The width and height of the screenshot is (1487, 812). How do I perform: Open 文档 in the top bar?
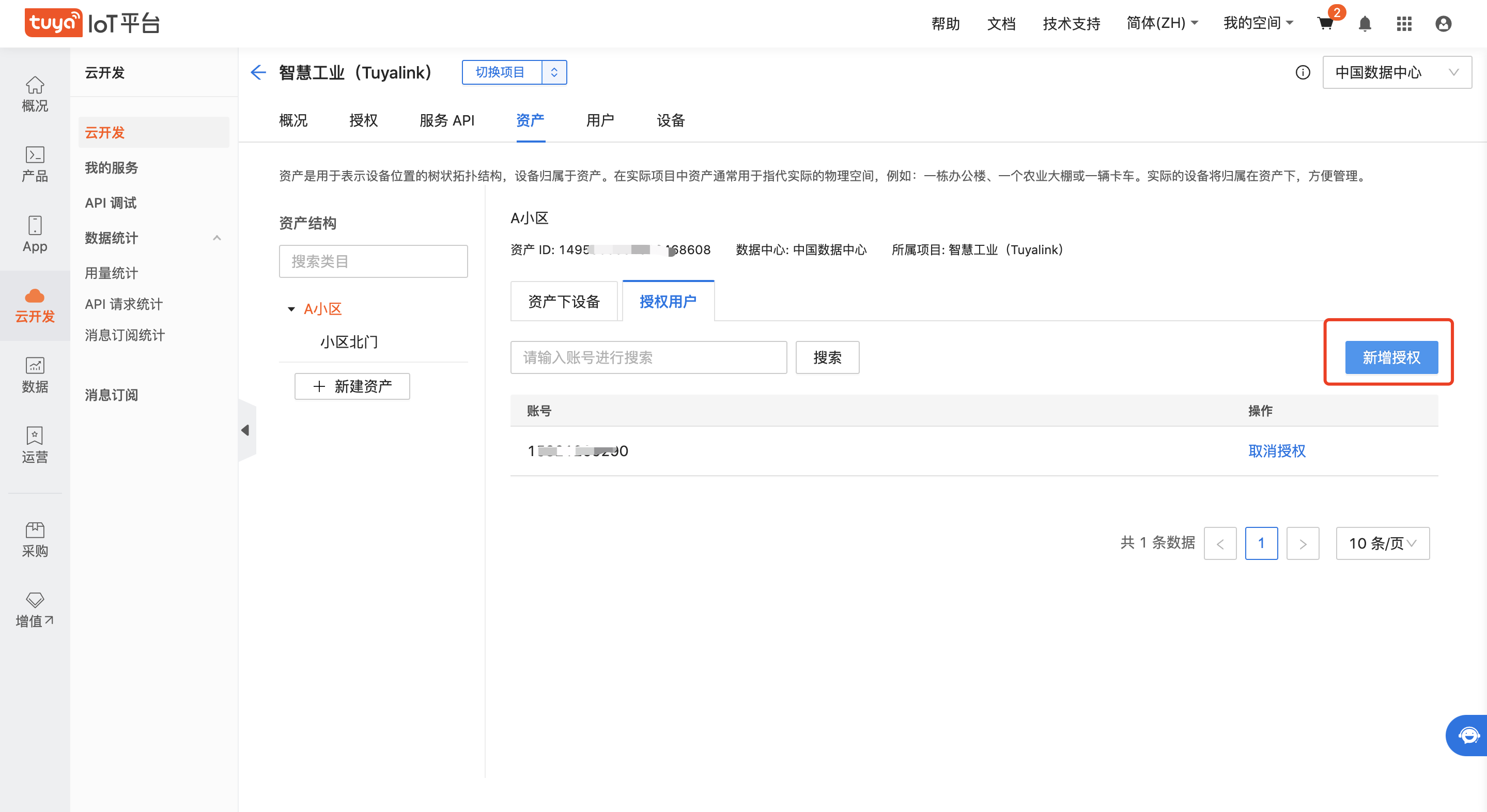click(x=1001, y=23)
